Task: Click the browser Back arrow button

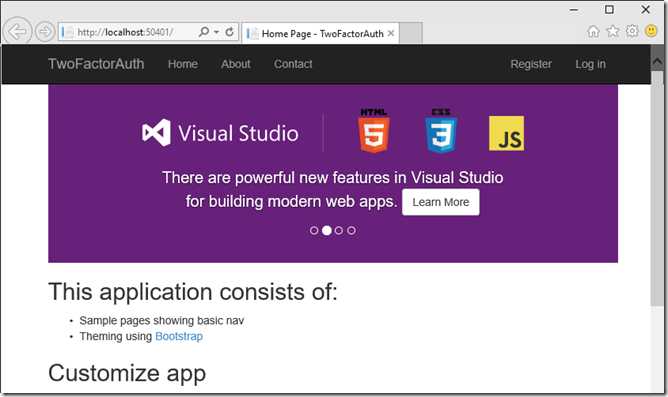Action: coord(17,31)
